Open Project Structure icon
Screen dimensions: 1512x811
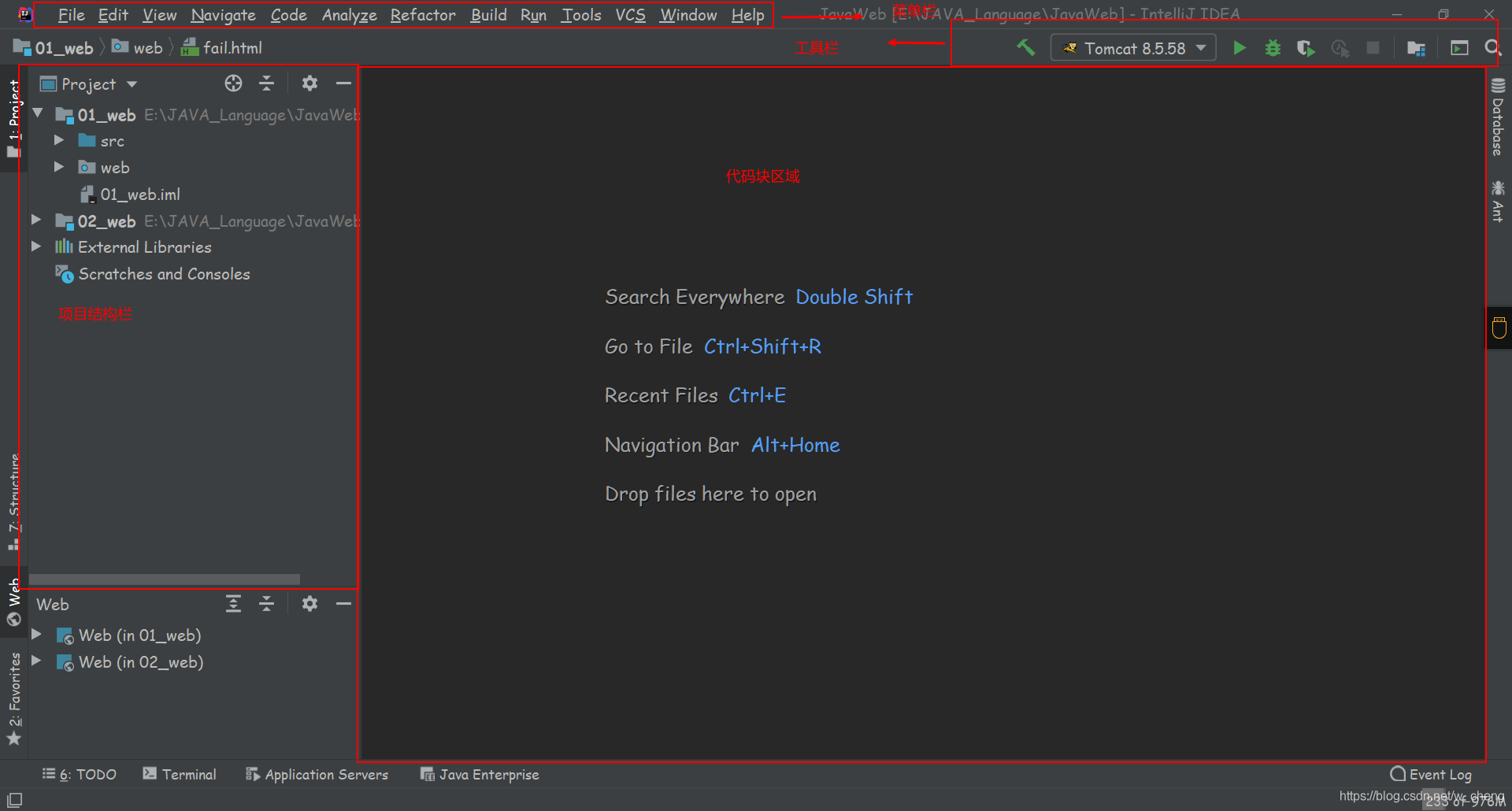point(1416,48)
